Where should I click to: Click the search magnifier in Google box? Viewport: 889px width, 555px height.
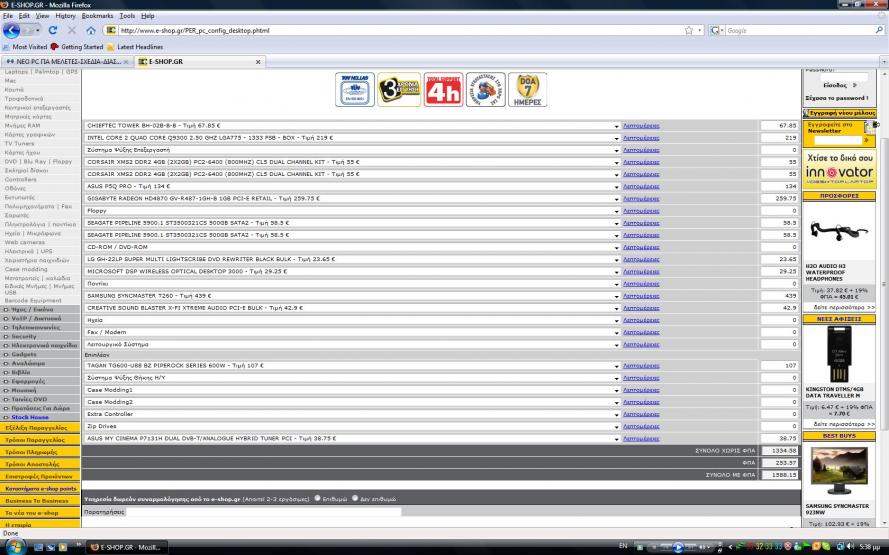879,30
